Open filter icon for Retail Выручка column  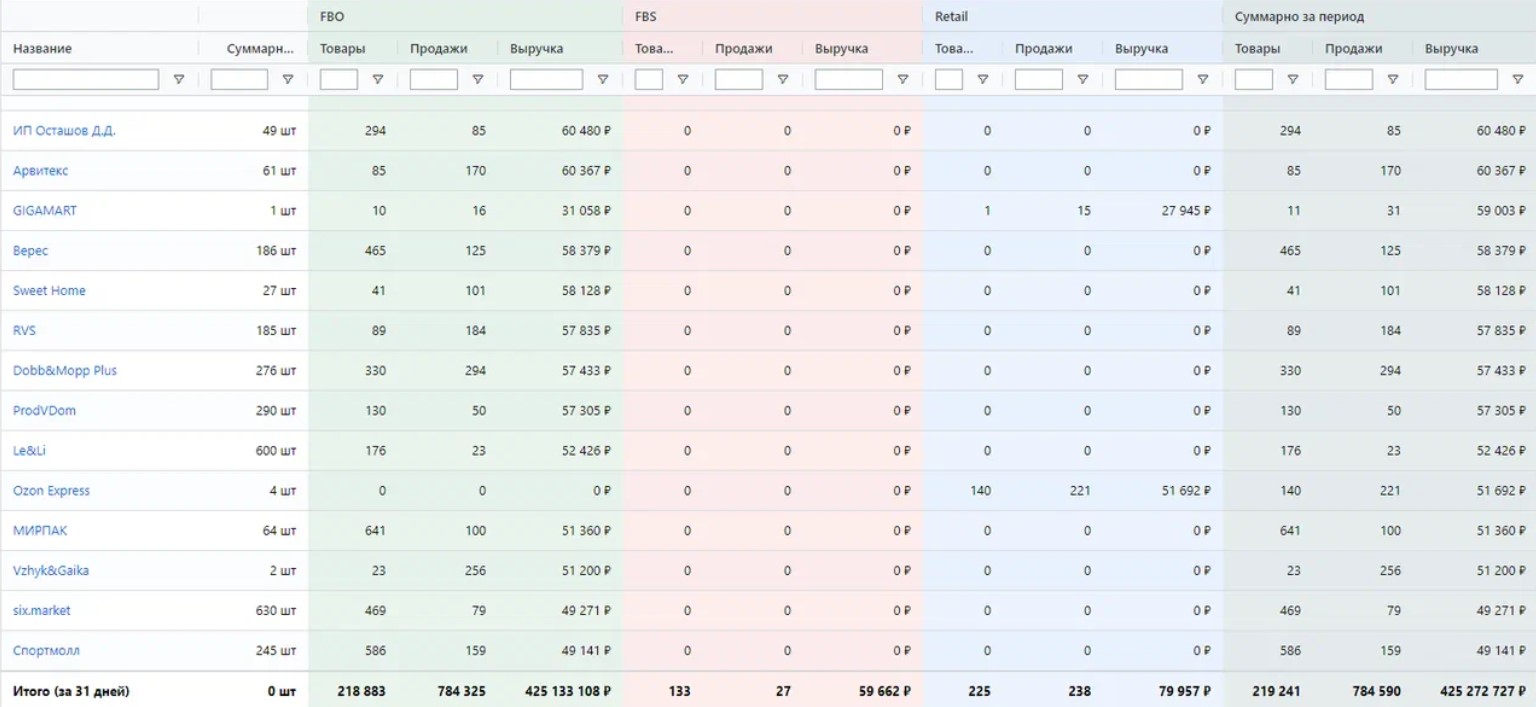1203,80
